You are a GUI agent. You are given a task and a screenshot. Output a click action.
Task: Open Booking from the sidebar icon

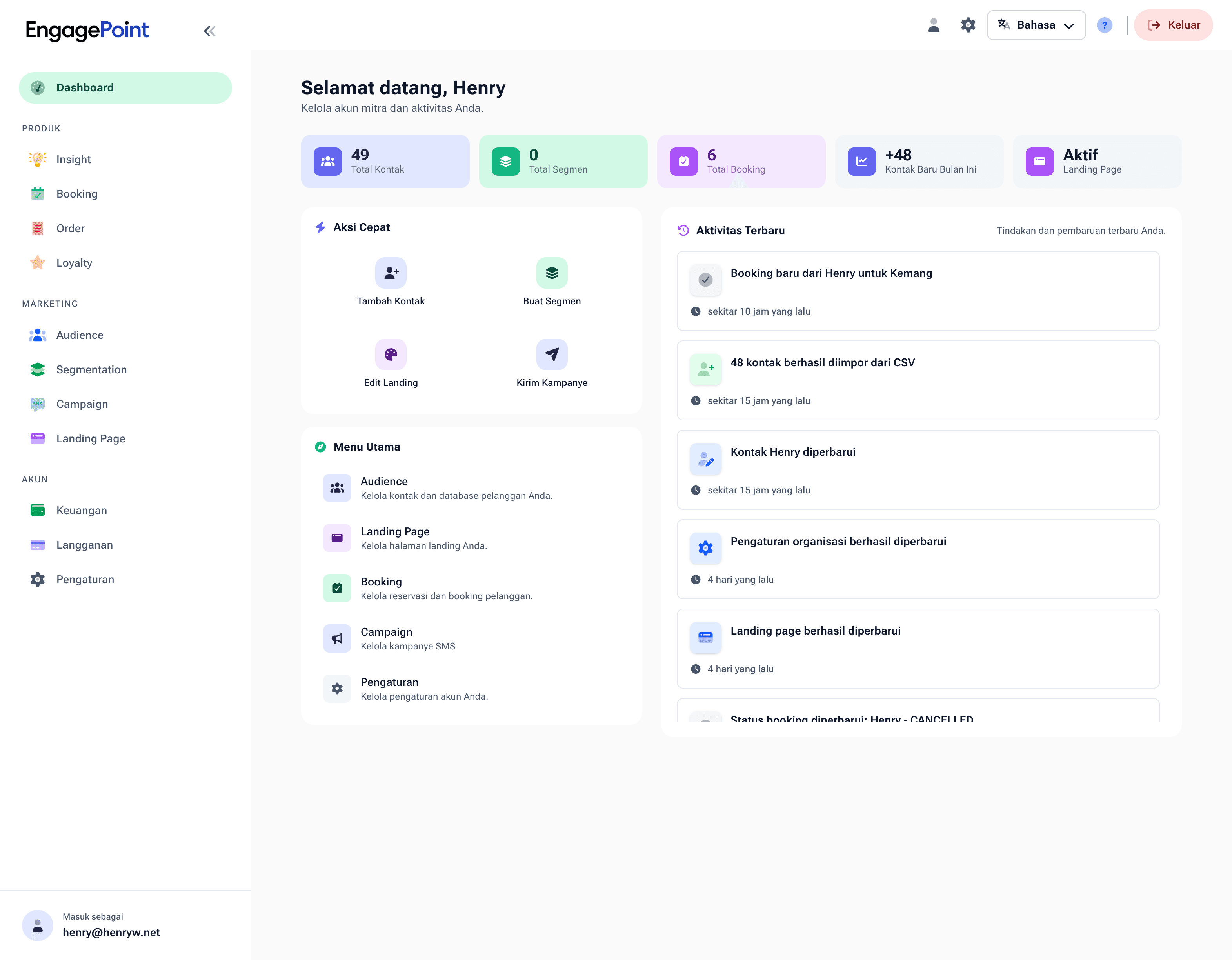37,193
